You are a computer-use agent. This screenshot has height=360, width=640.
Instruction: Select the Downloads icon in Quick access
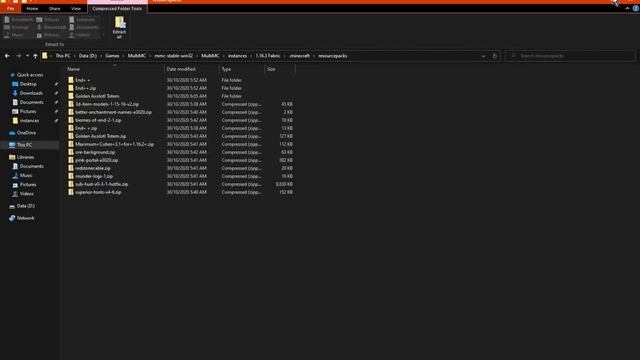[x=15, y=93]
